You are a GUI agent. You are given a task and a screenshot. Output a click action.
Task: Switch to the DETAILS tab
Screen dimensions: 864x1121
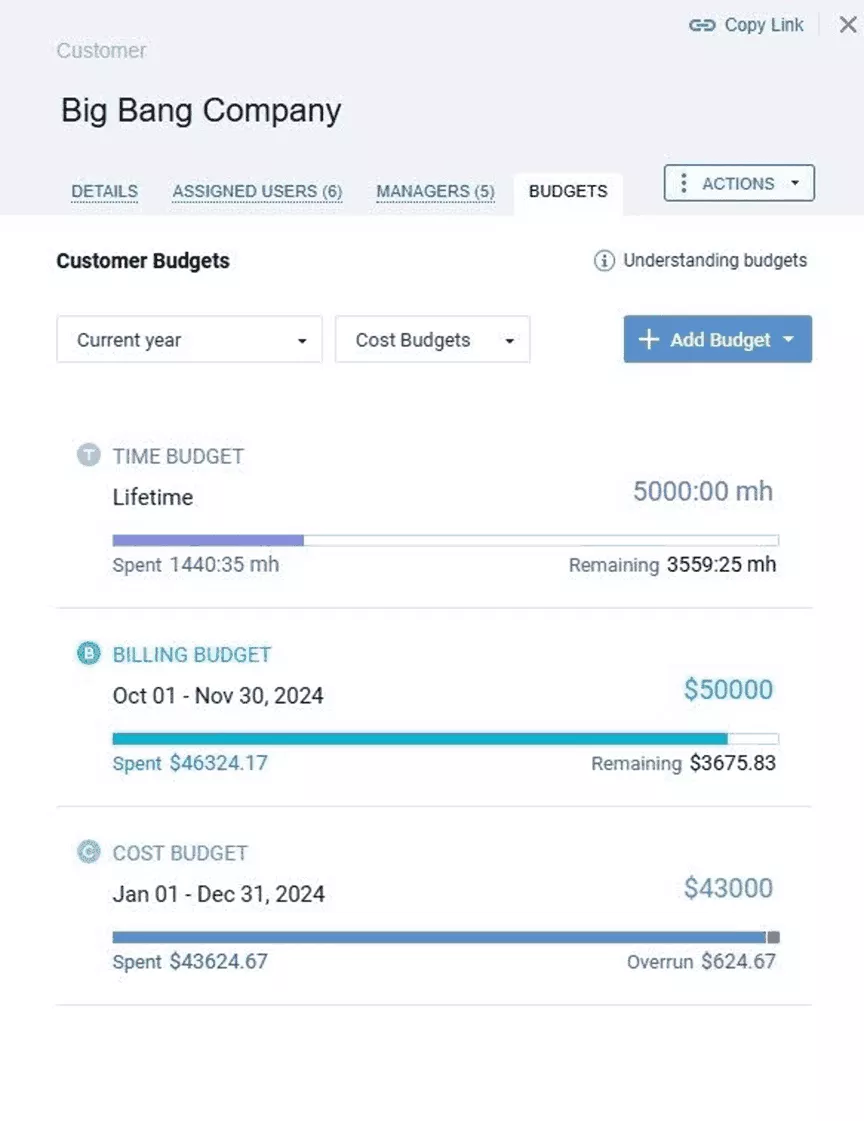pyautogui.click(x=104, y=191)
